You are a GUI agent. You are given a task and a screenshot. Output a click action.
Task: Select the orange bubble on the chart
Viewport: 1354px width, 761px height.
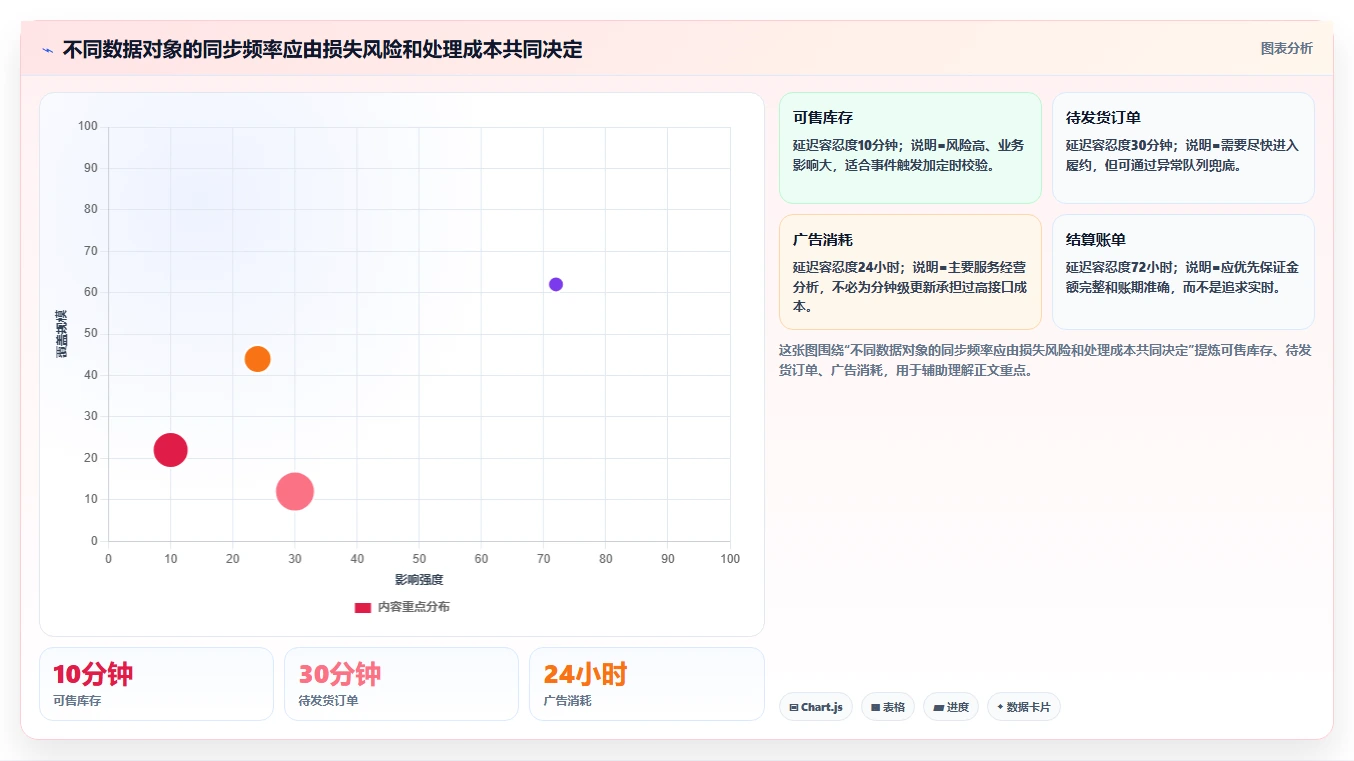pyautogui.click(x=257, y=359)
